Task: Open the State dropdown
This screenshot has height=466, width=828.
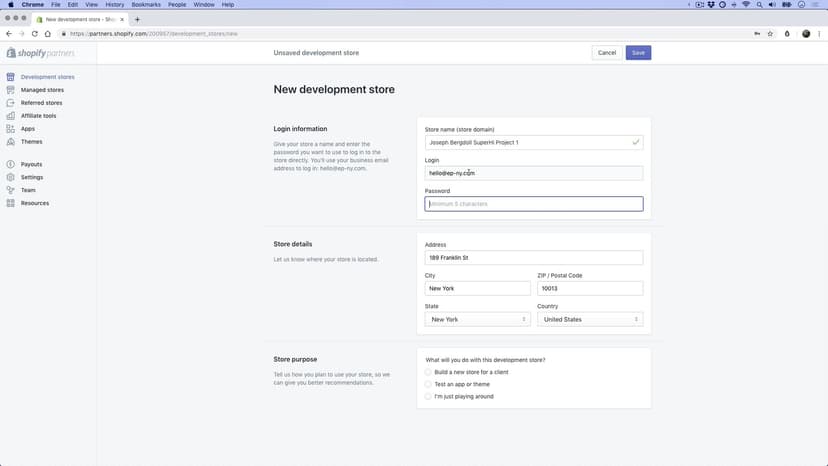Action: tap(477, 320)
